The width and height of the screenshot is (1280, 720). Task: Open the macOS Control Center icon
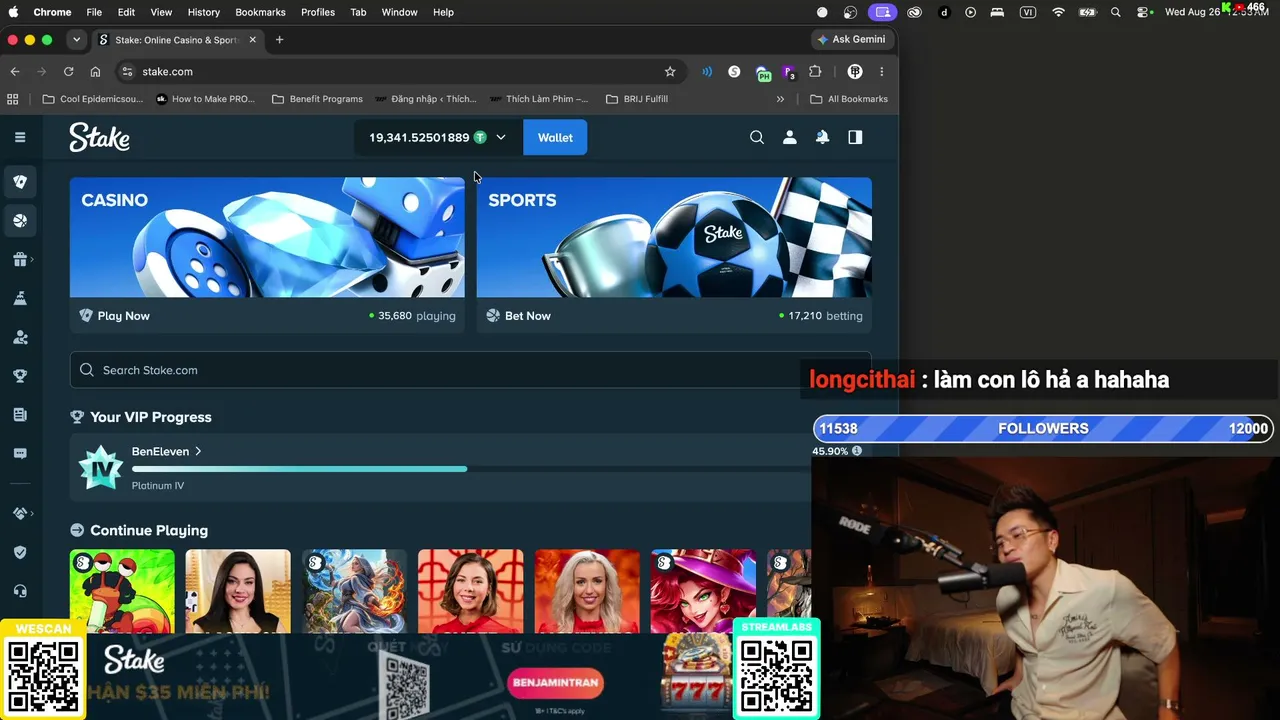[x=1144, y=12]
